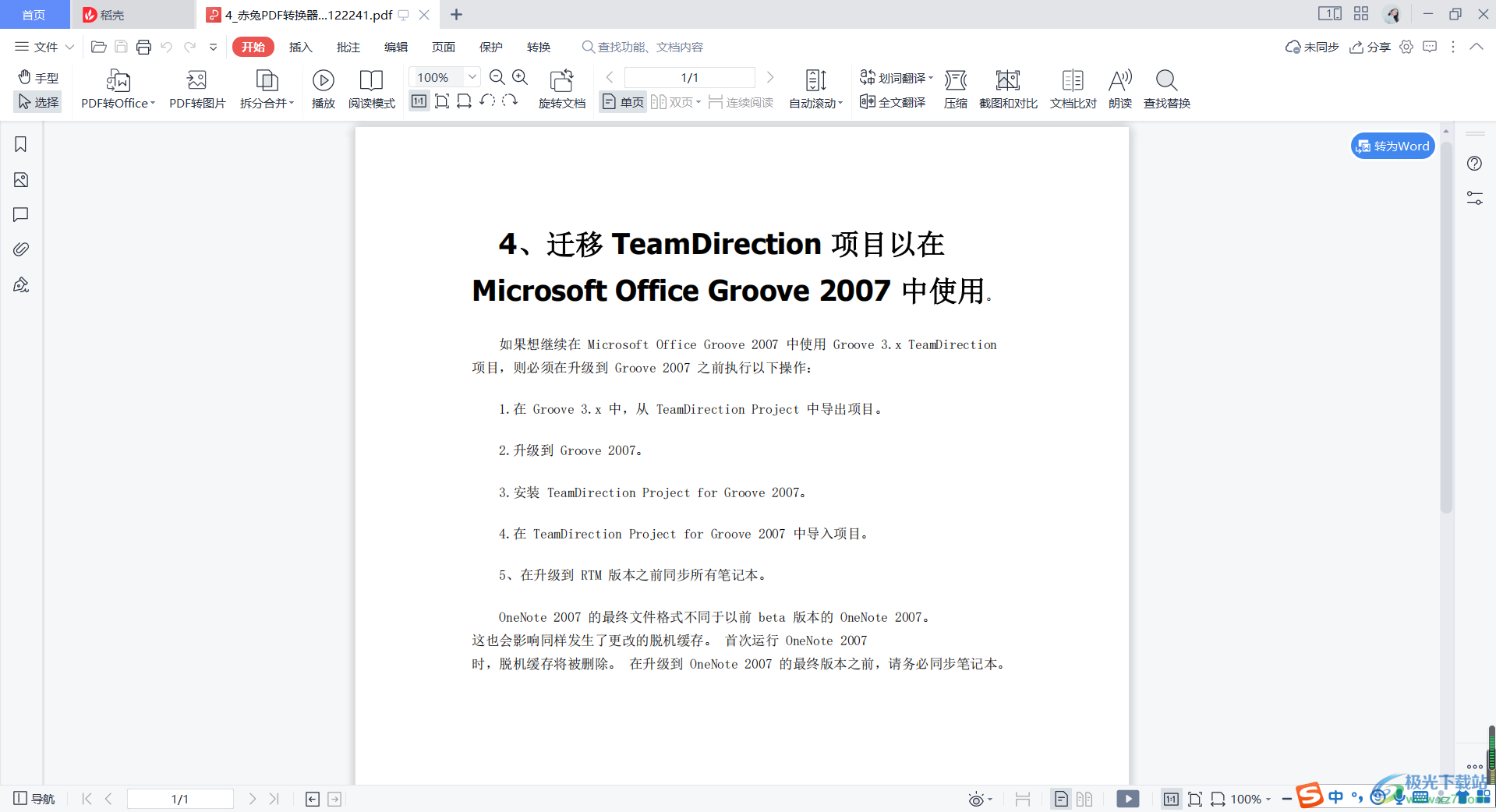Set actual size 1:1 view in toolbar
Viewport: 1496px width, 812px height.
pos(419,101)
